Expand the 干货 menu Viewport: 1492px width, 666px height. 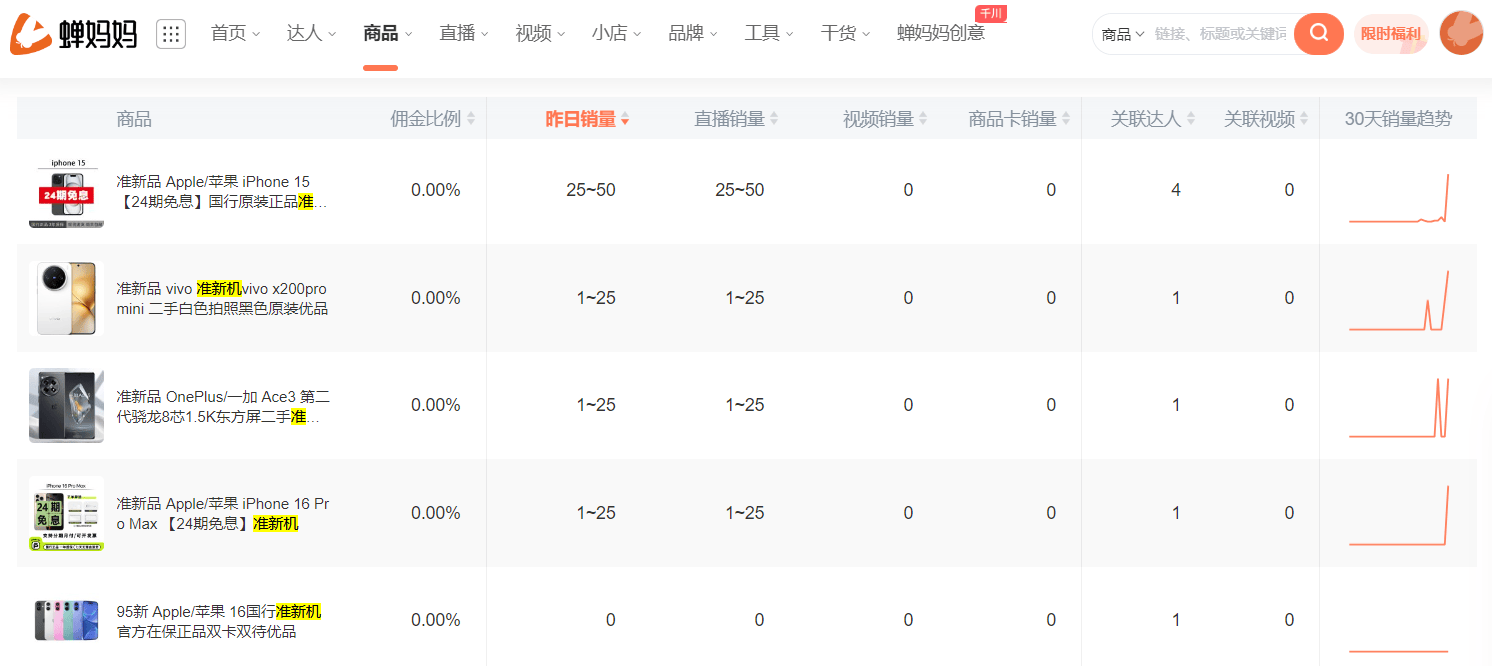[845, 33]
